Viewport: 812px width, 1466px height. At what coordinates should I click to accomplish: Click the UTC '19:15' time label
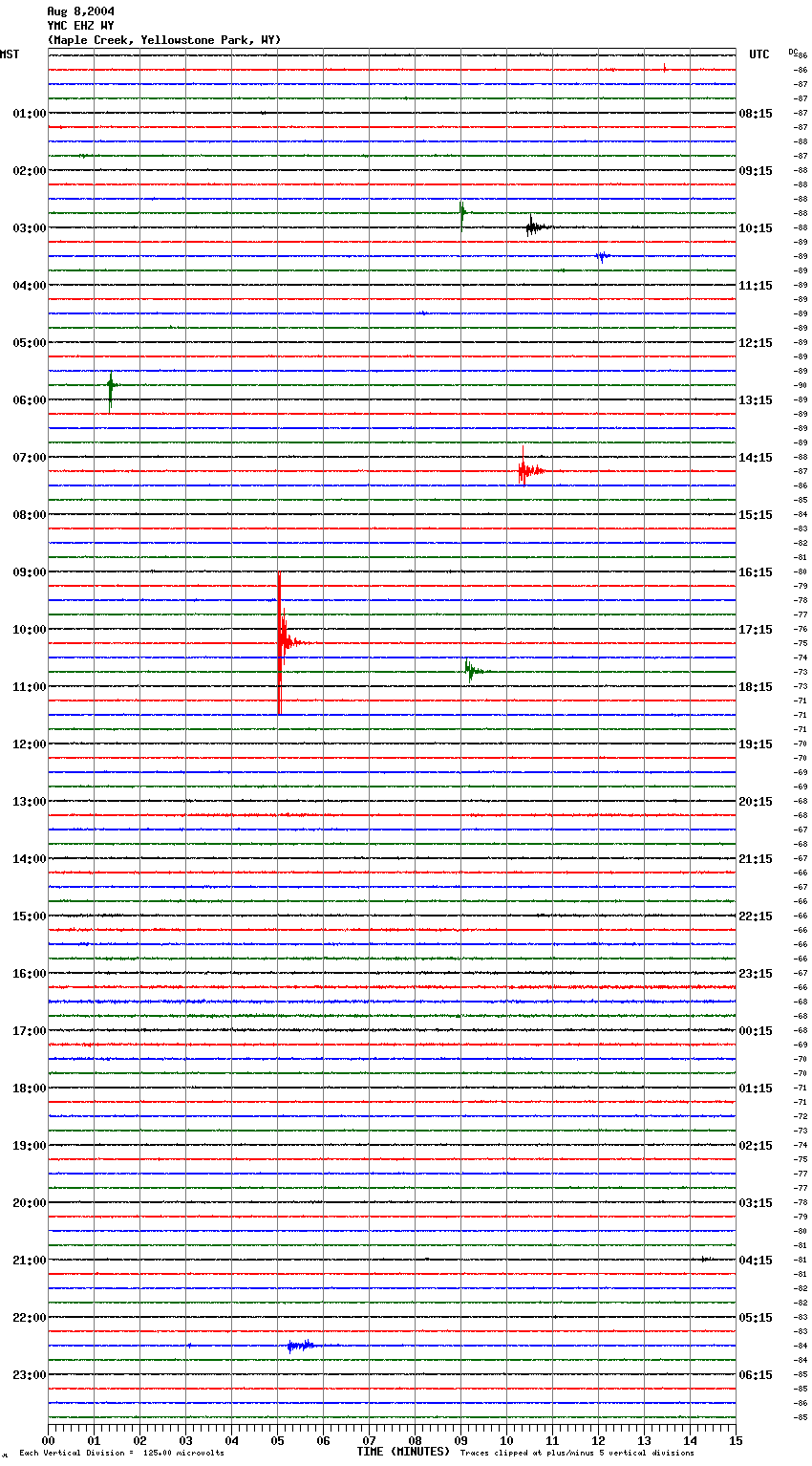(756, 744)
